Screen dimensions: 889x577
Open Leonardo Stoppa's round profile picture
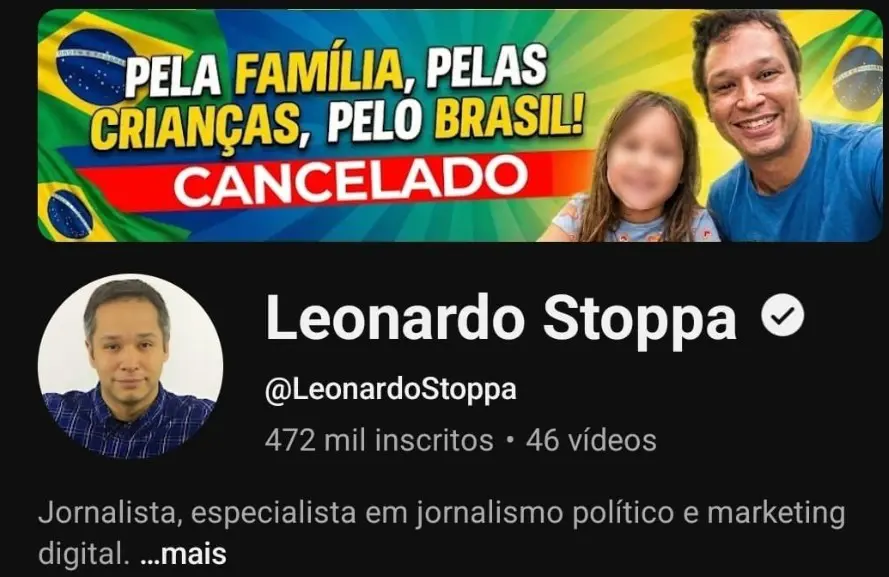[x=130, y=366]
